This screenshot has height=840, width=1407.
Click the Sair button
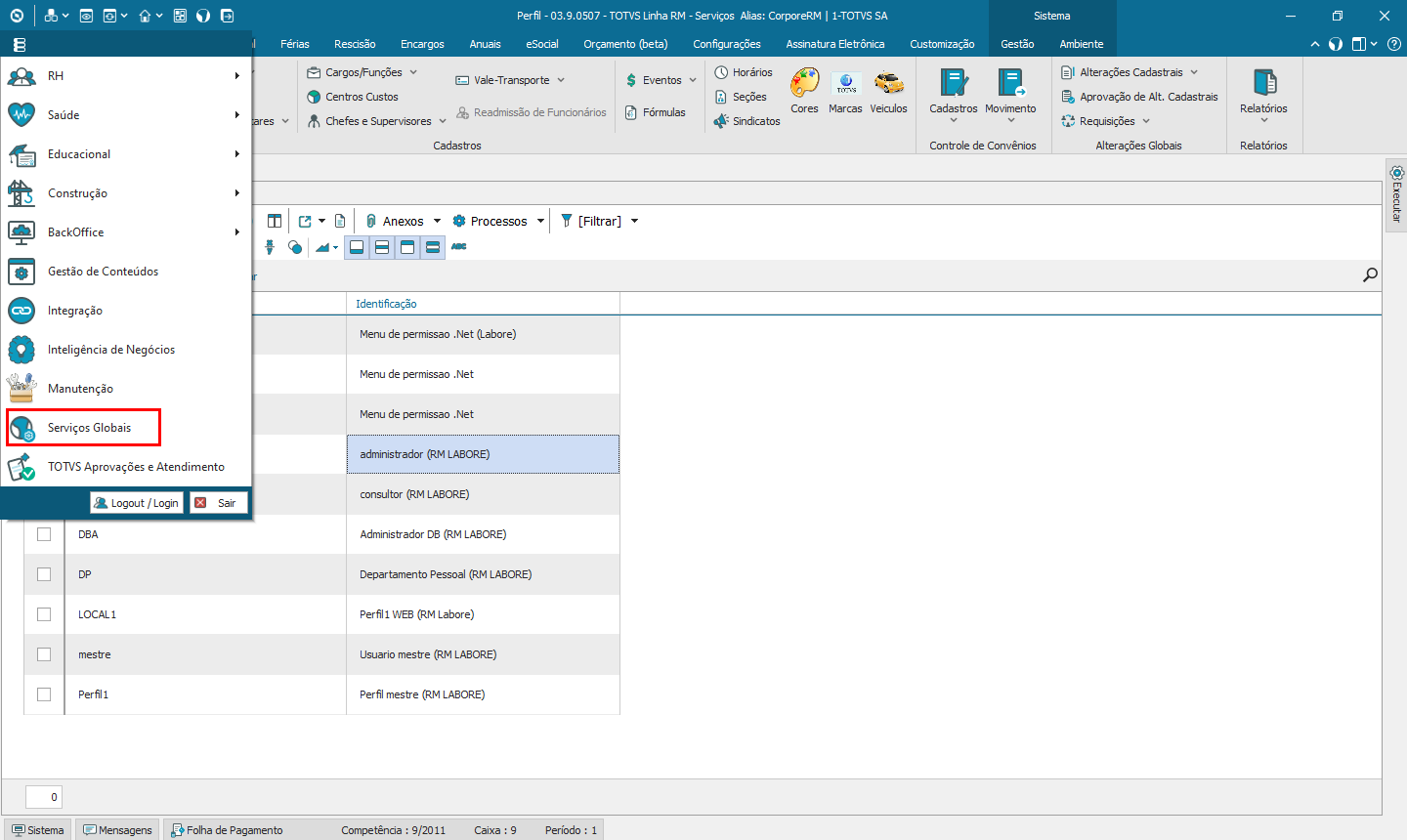(218, 503)
